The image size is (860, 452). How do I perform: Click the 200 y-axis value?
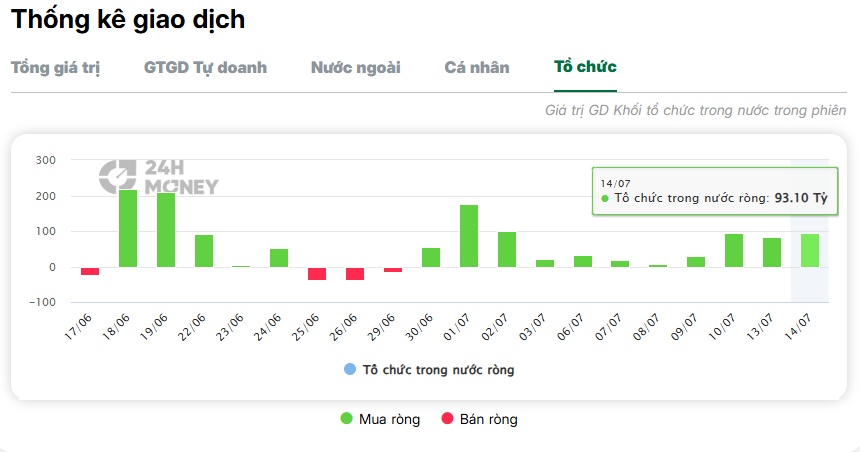click(x=46, y=196)
